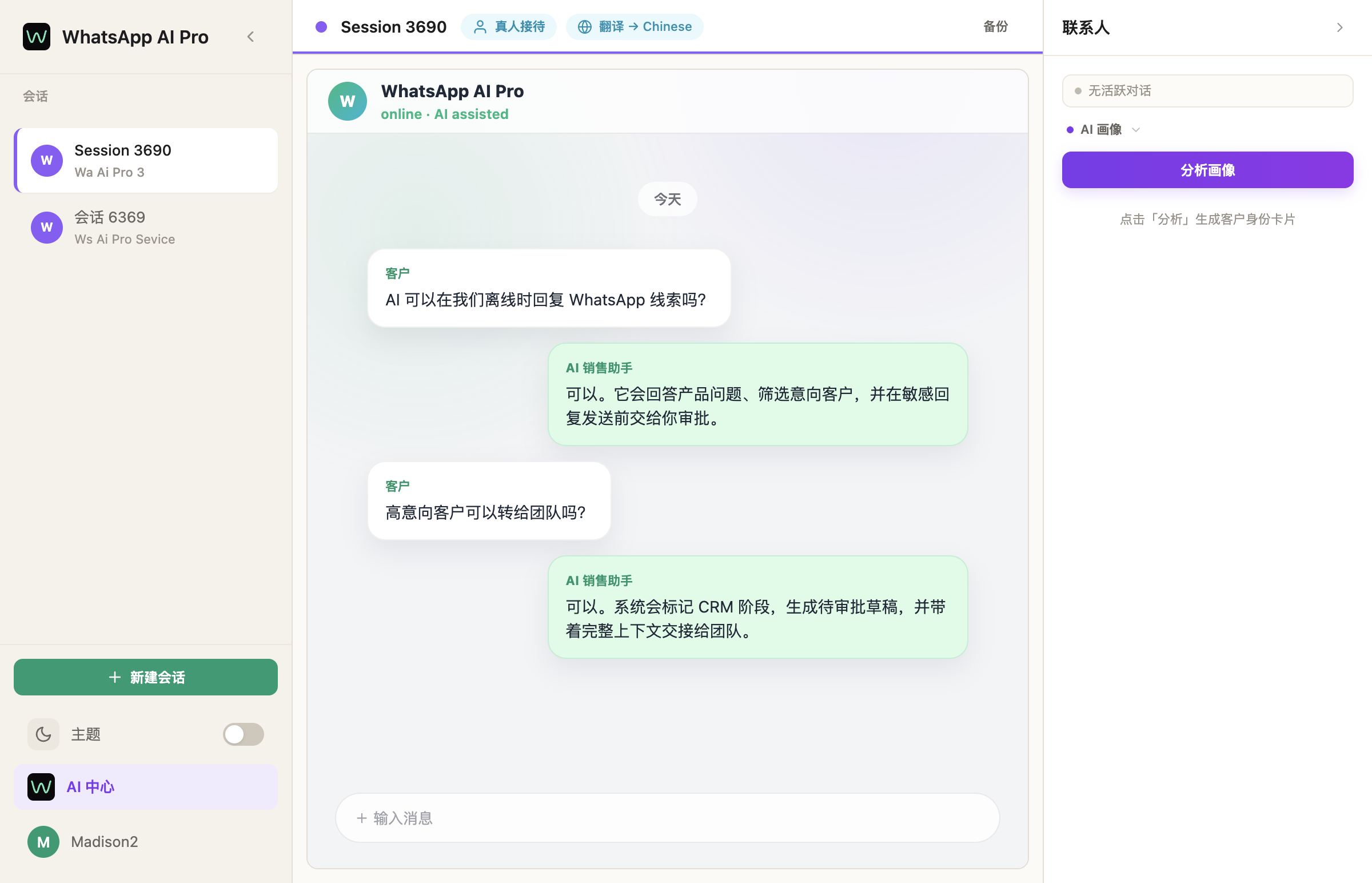Select the customer message 高意向客户可以转给团队吗
The width and height of the screenshot is (1372, 883).
point(489,500)
